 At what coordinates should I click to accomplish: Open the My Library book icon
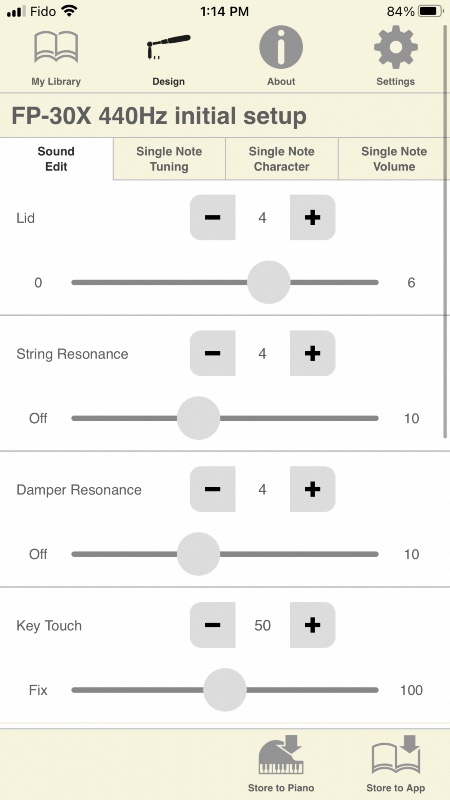(x=56, y=47)
